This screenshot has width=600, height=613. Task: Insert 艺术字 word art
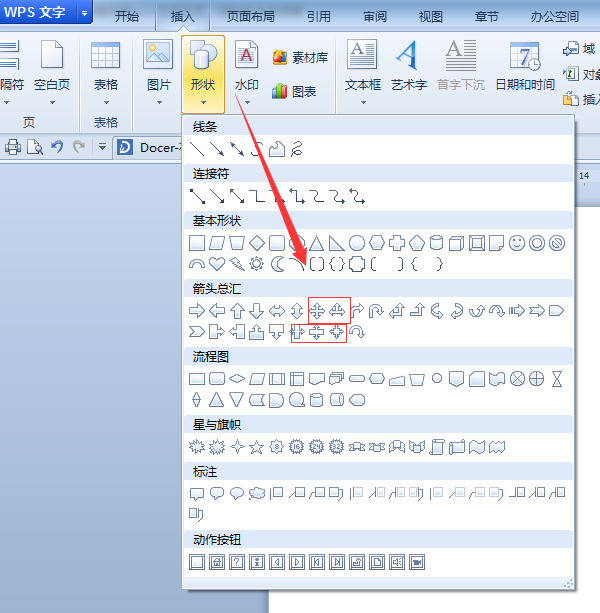point(409,66)
